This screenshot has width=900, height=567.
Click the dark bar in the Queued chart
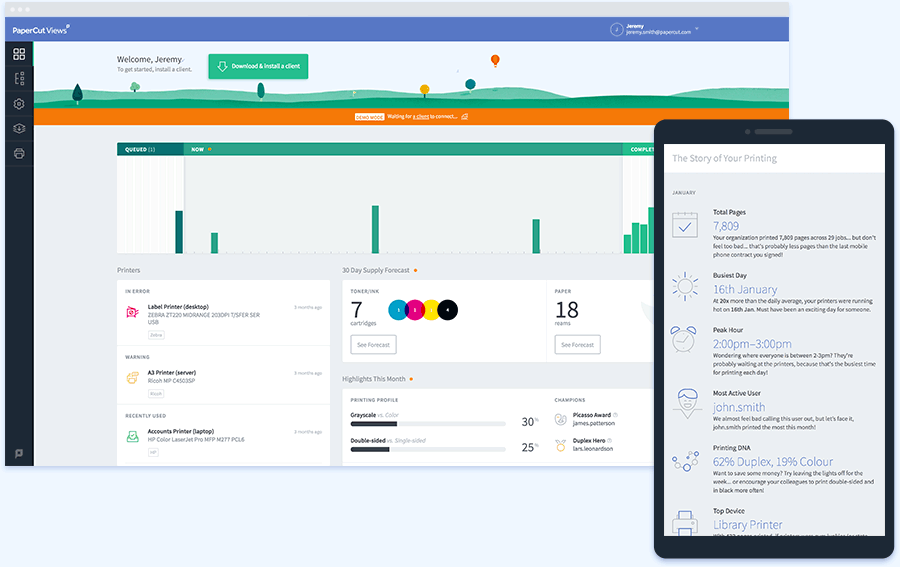179,232
